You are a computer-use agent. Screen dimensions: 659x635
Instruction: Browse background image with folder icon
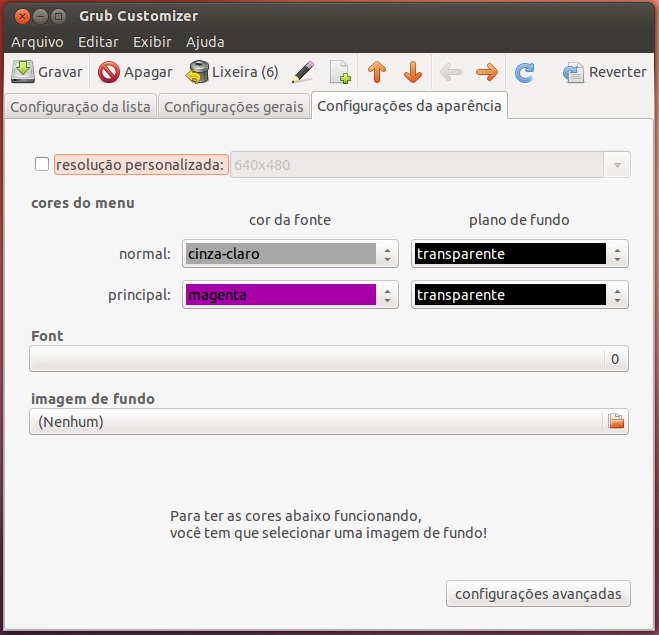(x=616, y=421)
